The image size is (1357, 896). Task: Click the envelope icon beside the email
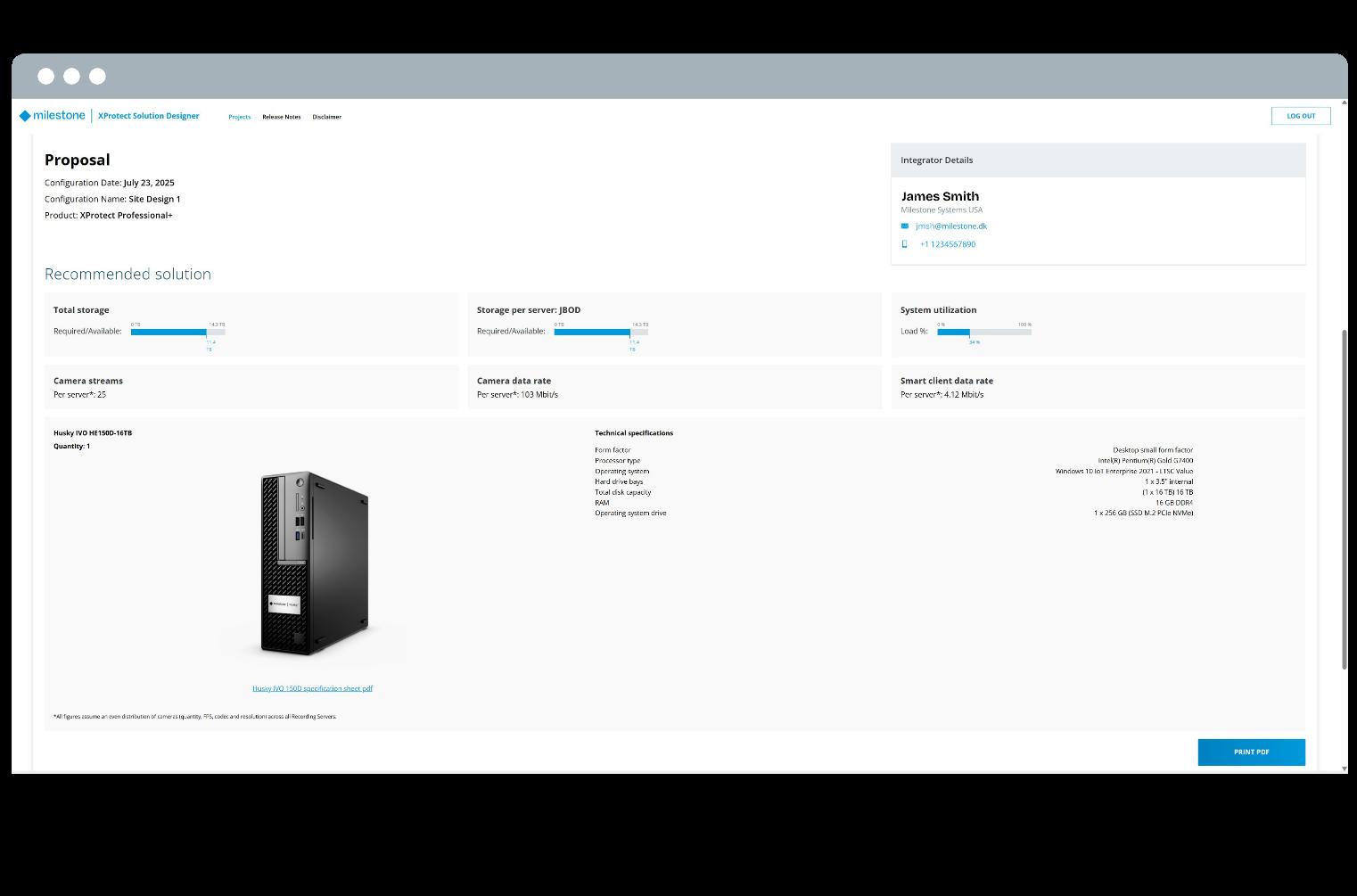(905, 226)
